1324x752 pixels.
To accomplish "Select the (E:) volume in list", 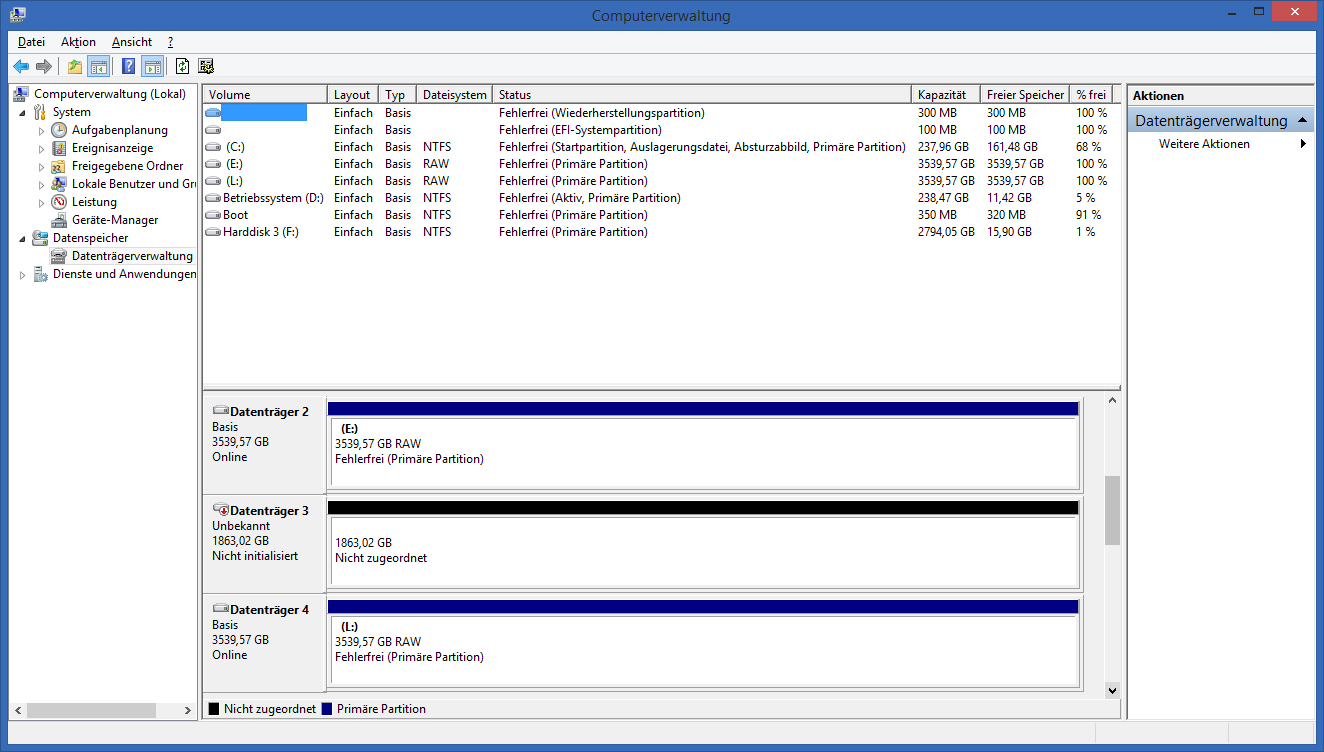I will (x=661, y=164).
